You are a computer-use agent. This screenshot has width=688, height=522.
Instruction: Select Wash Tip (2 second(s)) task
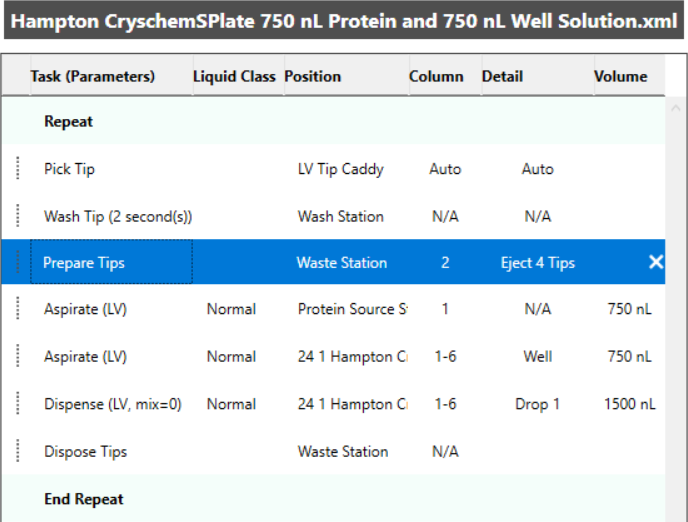pos(118,216)
